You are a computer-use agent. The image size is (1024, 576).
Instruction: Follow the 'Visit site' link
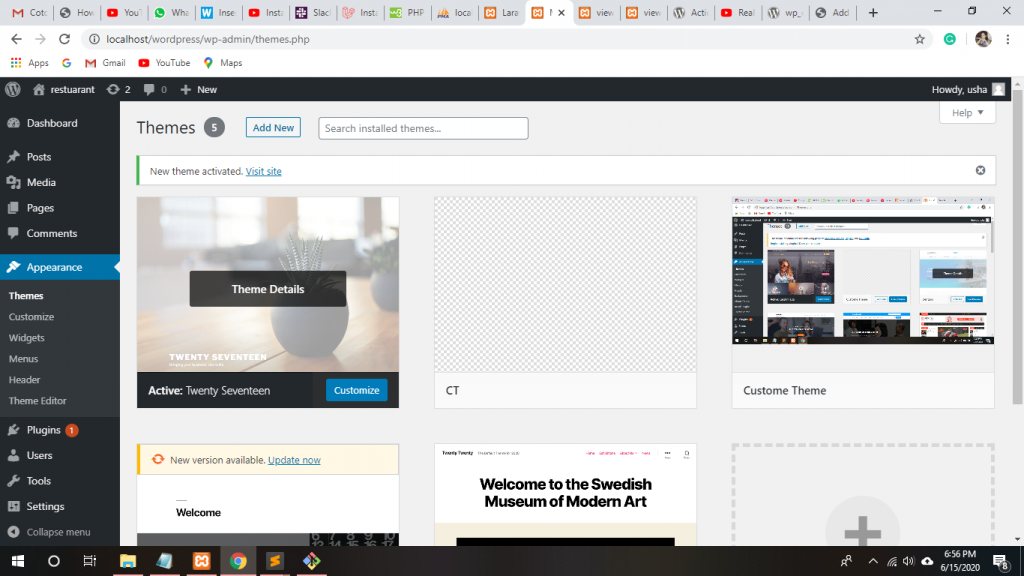[263, 172]
